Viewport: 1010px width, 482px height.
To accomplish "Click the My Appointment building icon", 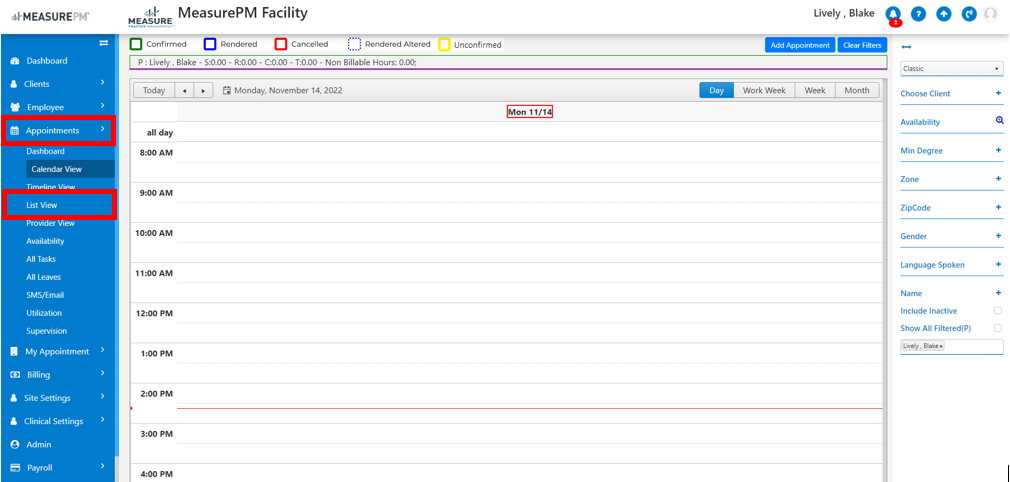I will (x=14, y=352).
